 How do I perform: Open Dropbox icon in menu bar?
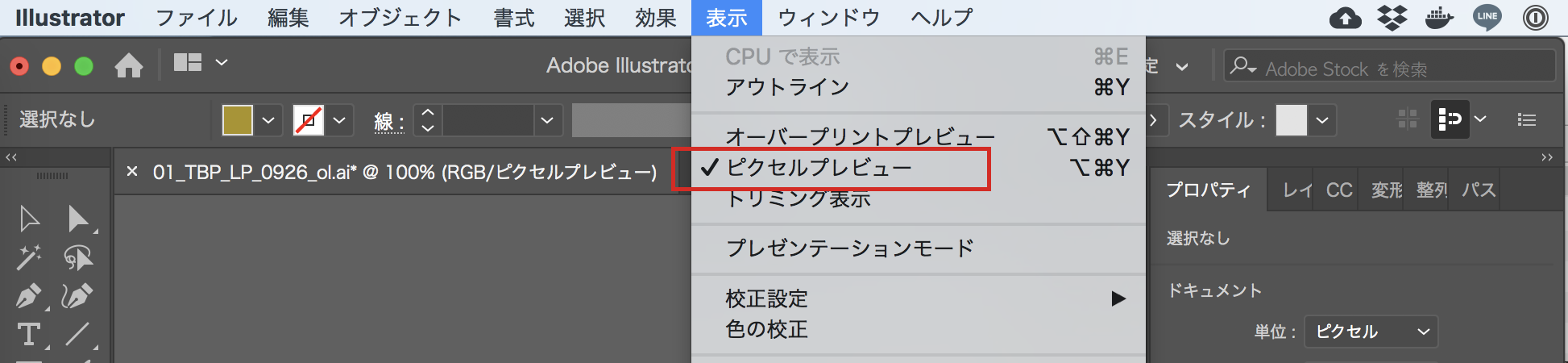1392,18
